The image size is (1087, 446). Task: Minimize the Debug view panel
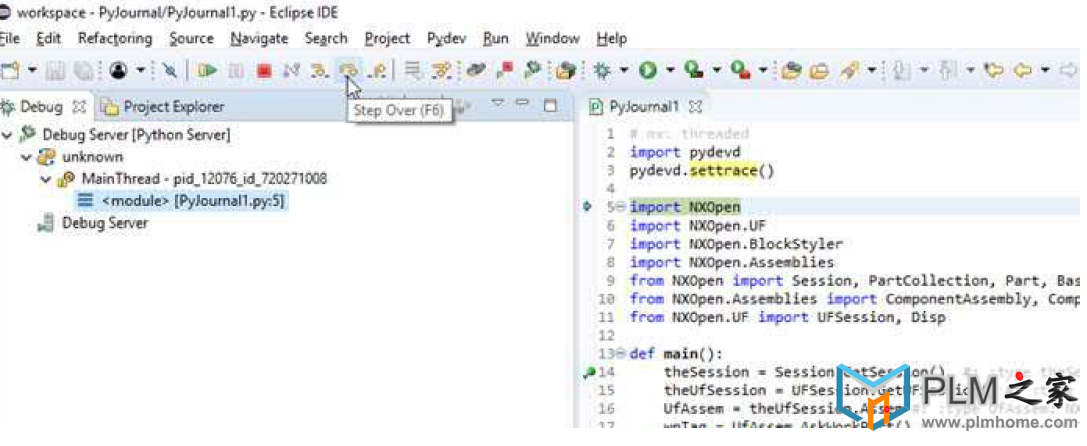(523, 103)
